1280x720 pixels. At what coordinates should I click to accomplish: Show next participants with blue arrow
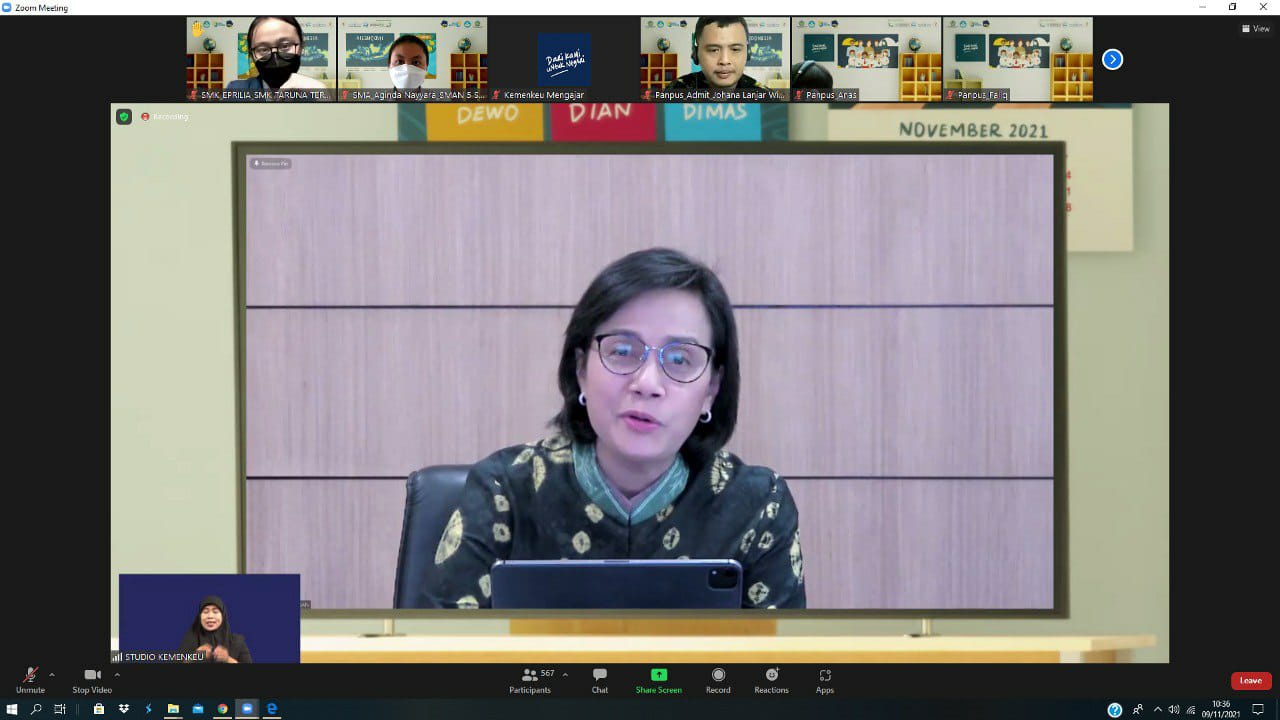click(1112, 59)
